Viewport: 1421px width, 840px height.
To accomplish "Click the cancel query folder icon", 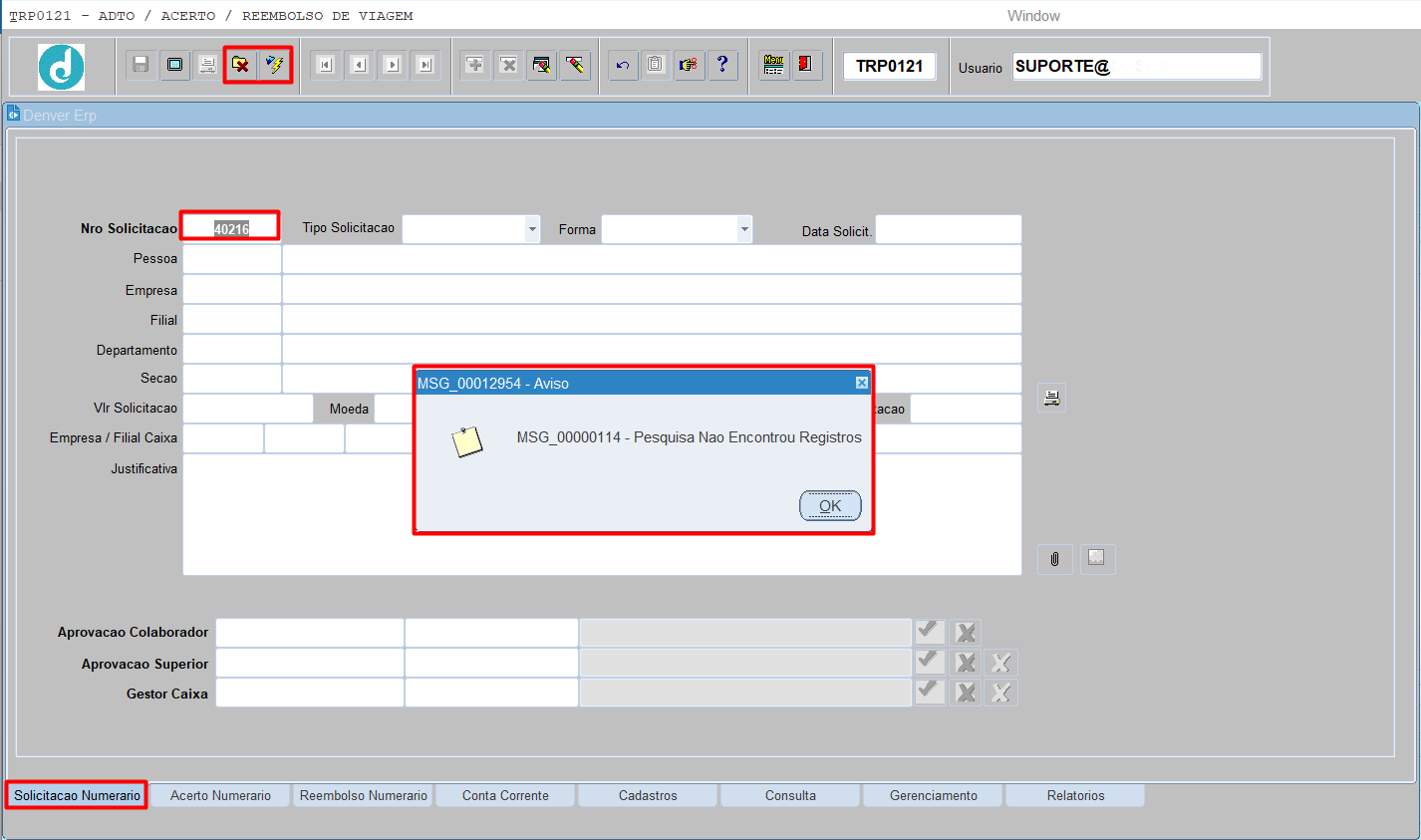I will pos(240,65).
